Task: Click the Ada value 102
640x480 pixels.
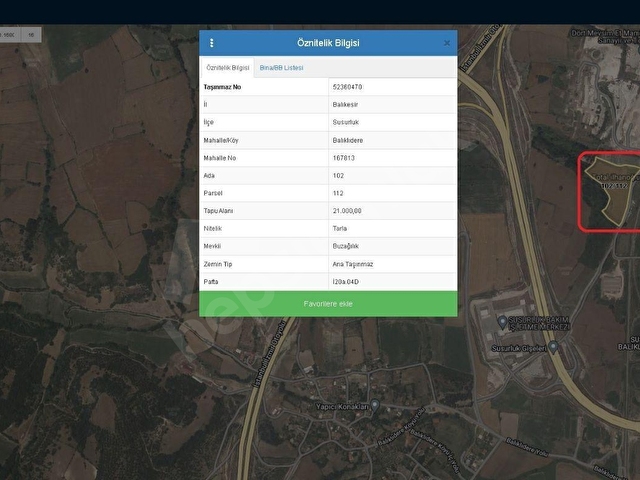Action: click(338, 176)
